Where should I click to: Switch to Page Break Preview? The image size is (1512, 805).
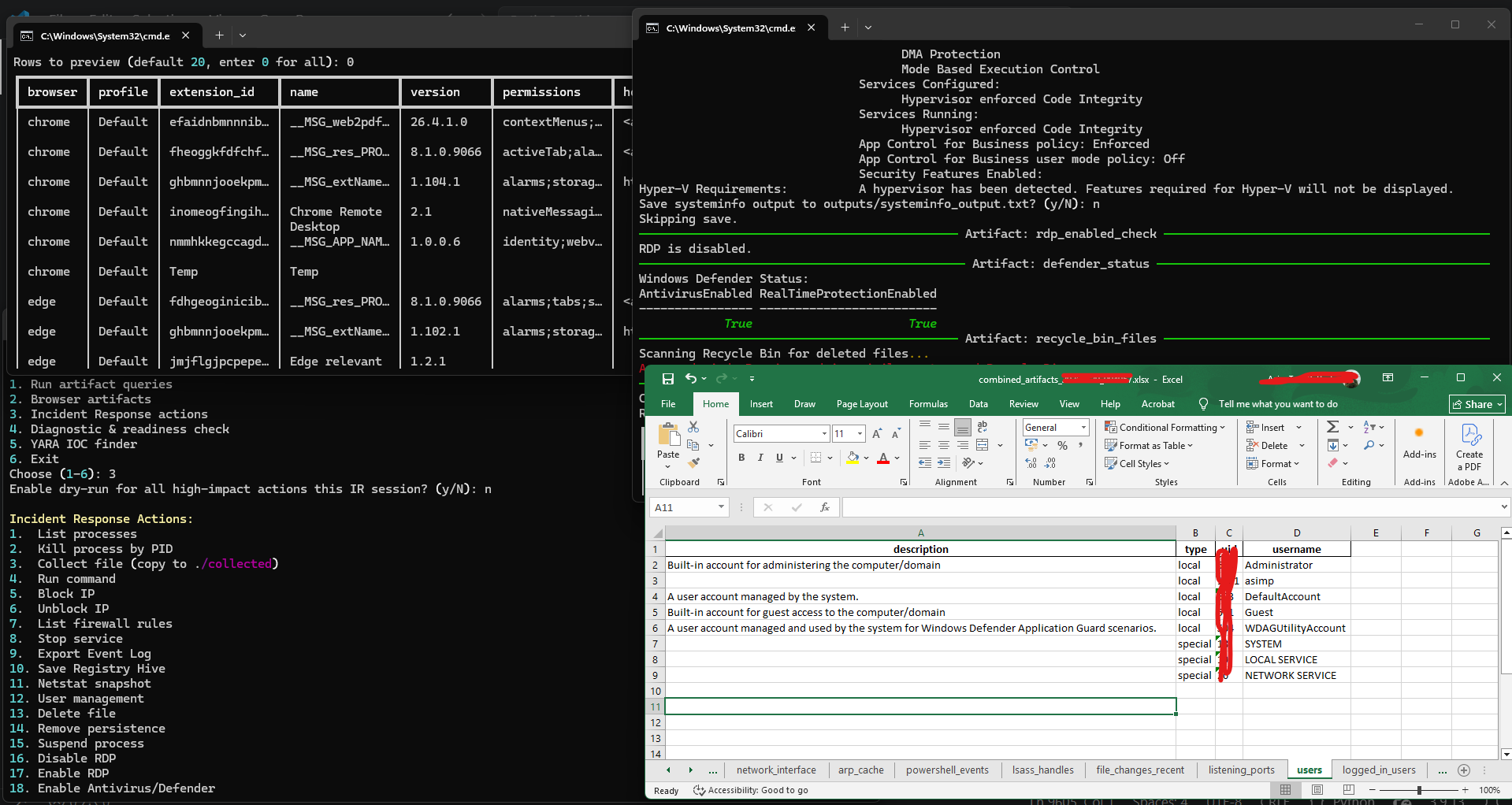[x=1348, y=790]
